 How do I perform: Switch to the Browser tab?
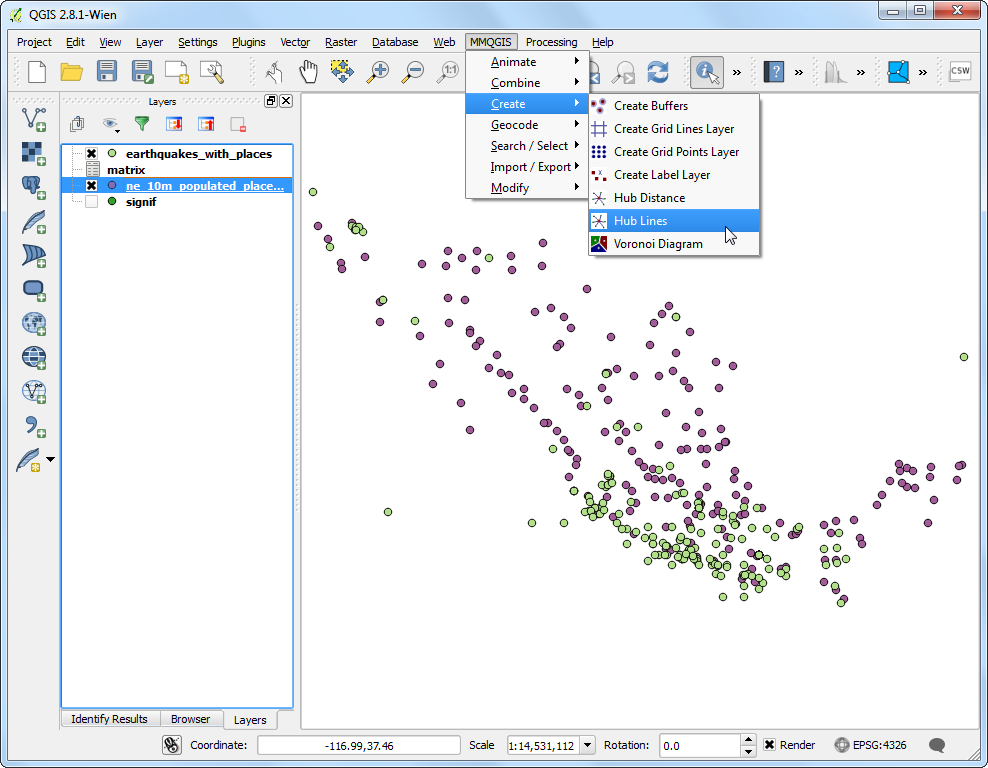tap(190, 719)
